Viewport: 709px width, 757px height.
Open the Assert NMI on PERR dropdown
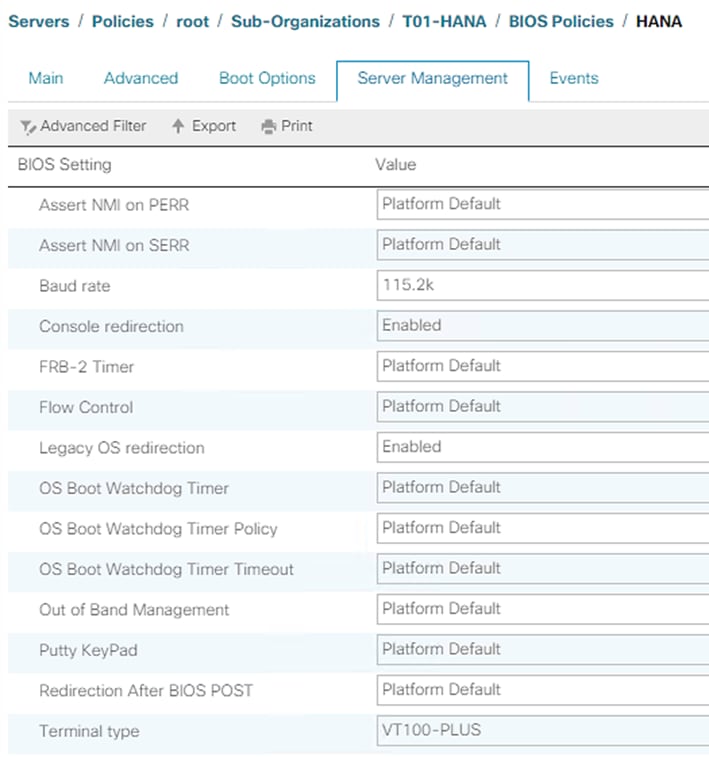click(x=542, y=205)
